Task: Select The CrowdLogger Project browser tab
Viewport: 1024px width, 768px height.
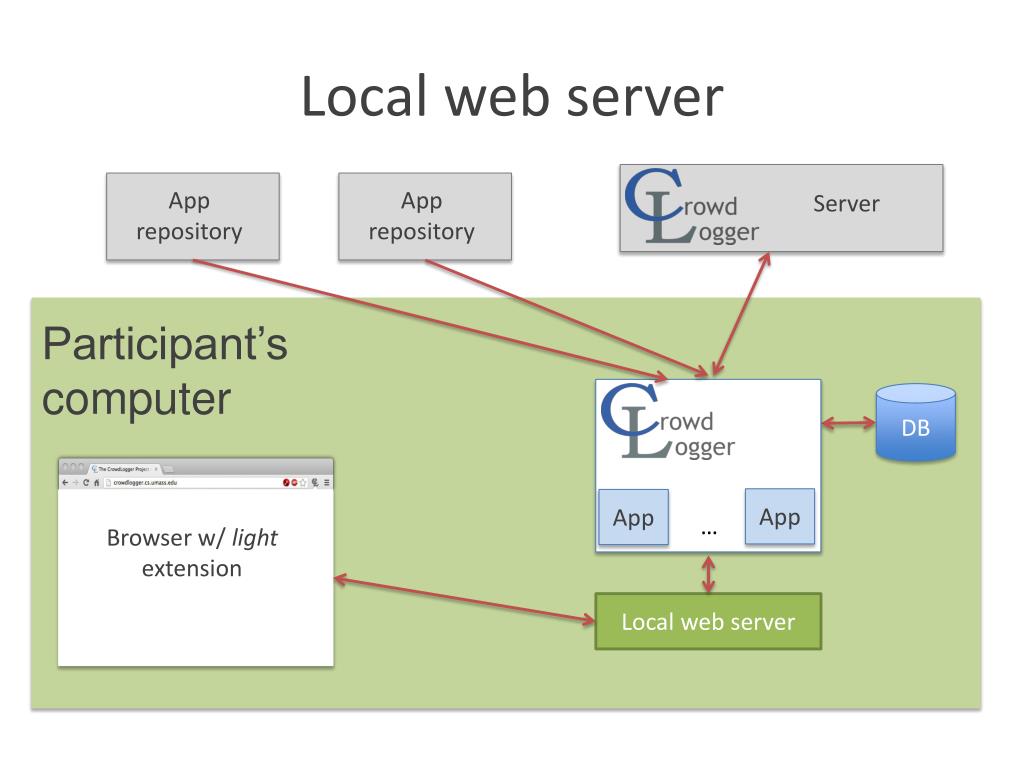Action: coord(124,469)
